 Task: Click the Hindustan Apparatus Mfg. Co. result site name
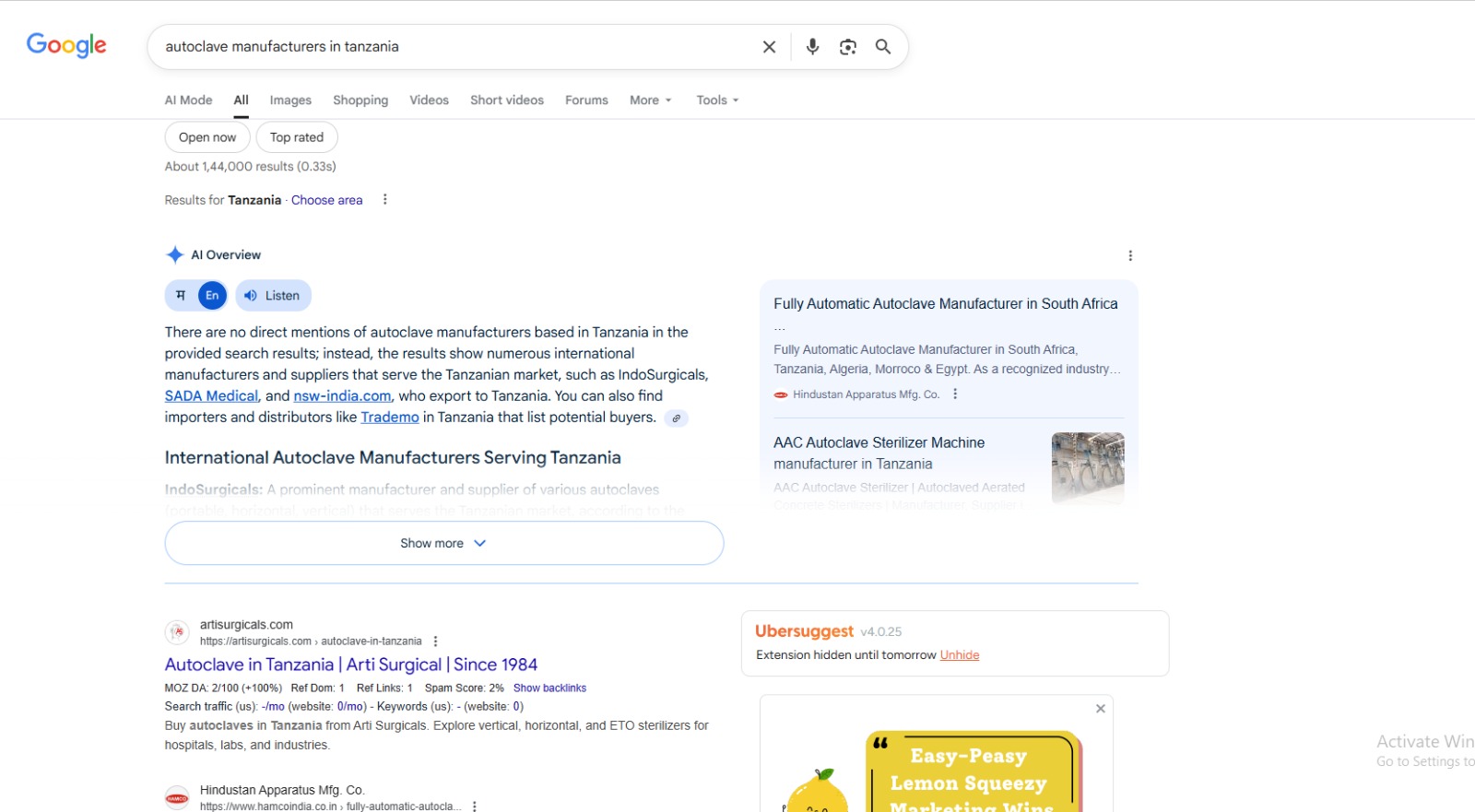[x=282, y=790]
